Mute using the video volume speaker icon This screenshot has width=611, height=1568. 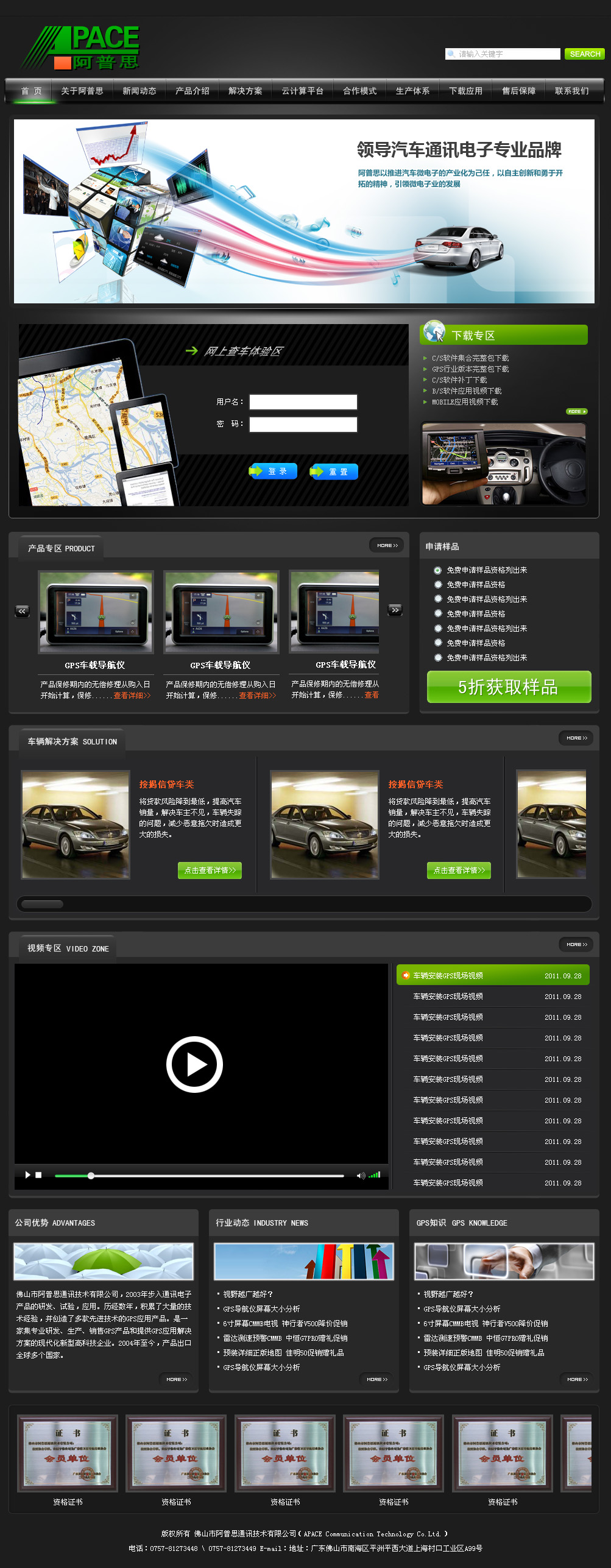point(360,1175)
